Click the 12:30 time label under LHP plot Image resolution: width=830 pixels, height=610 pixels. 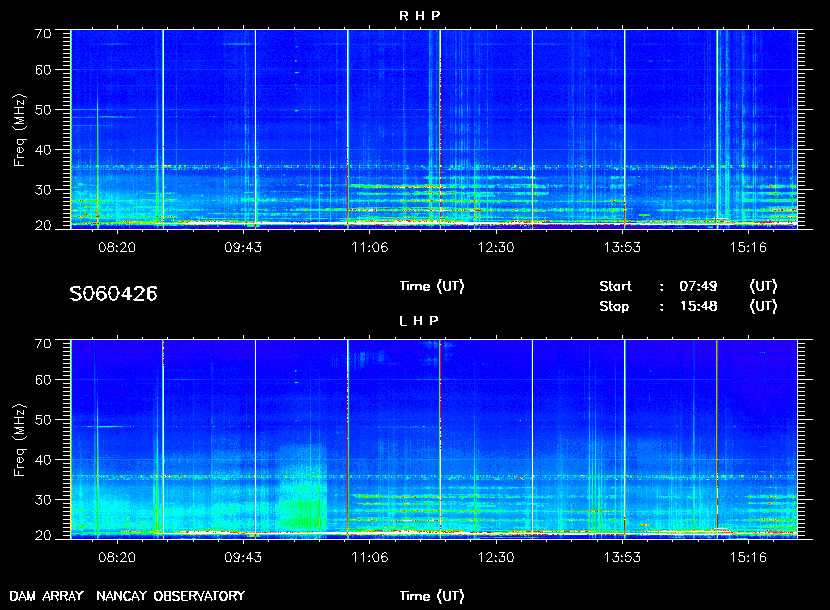coord(496,558)
